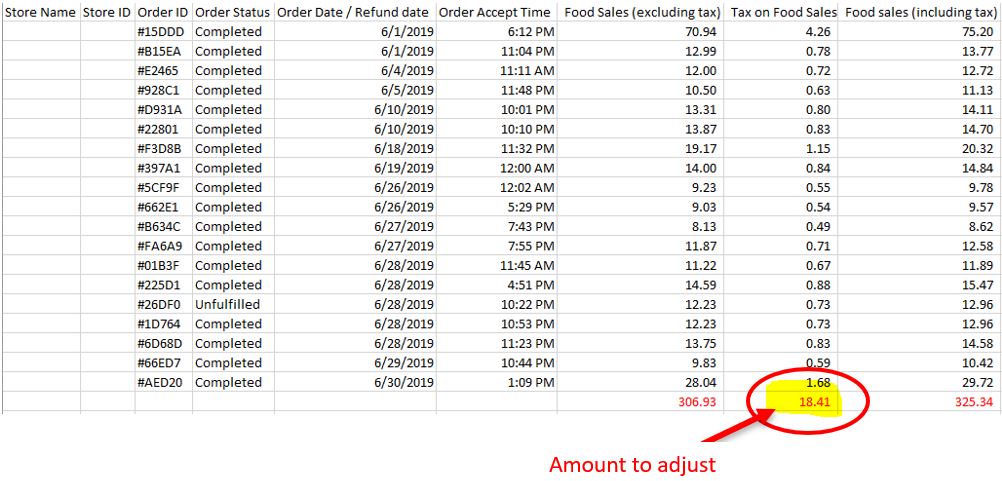Select the Store ID header cell
Screen dimensions: 1002x481
pos(107,12)
